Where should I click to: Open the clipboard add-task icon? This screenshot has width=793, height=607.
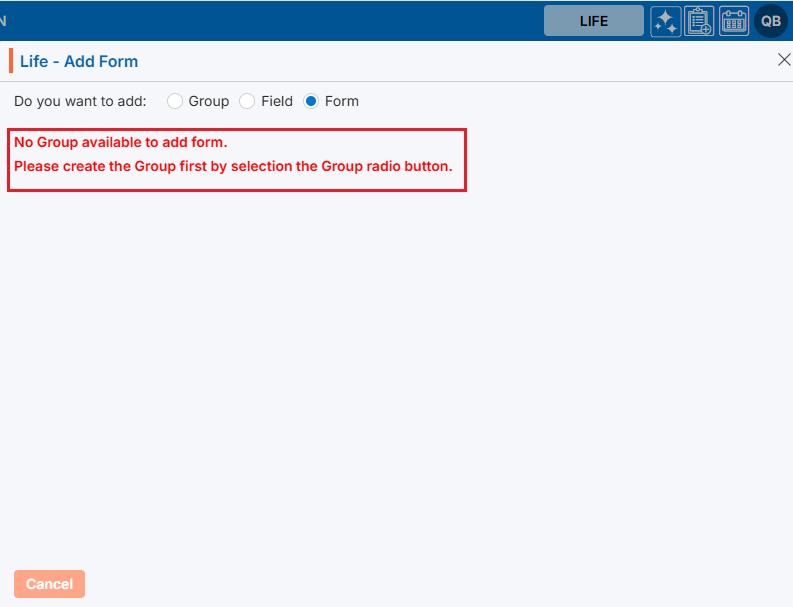pyautogui.click(x=699, y=21)
